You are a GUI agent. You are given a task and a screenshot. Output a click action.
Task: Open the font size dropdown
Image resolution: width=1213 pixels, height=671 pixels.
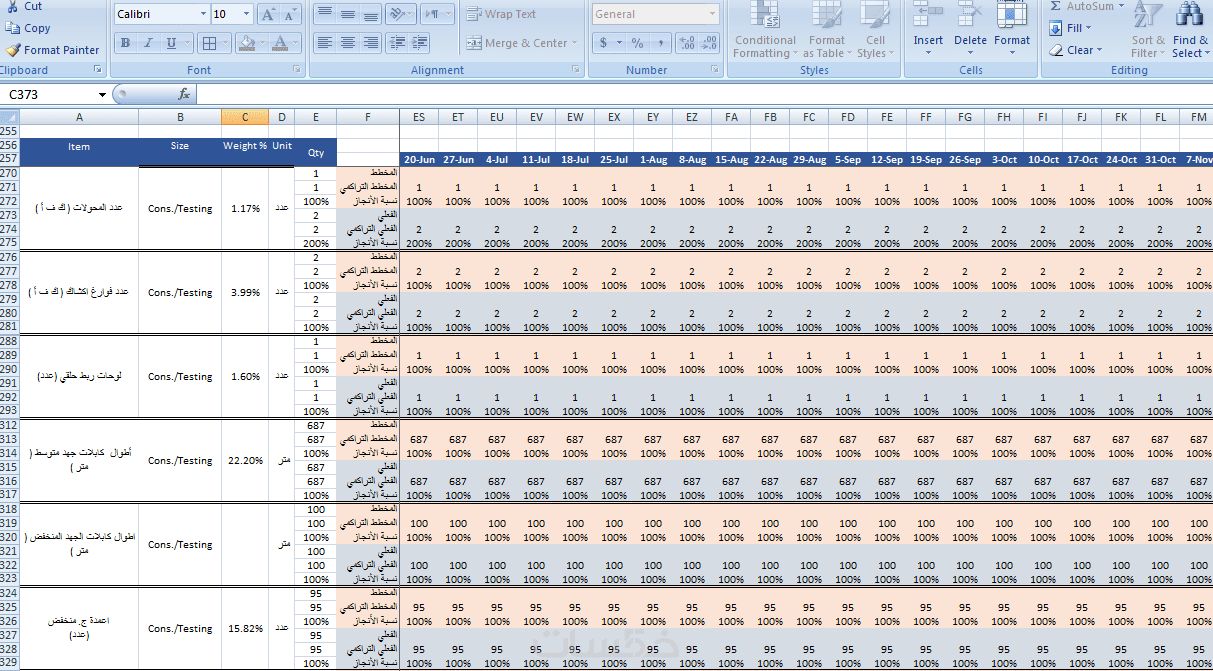(247, 14)
